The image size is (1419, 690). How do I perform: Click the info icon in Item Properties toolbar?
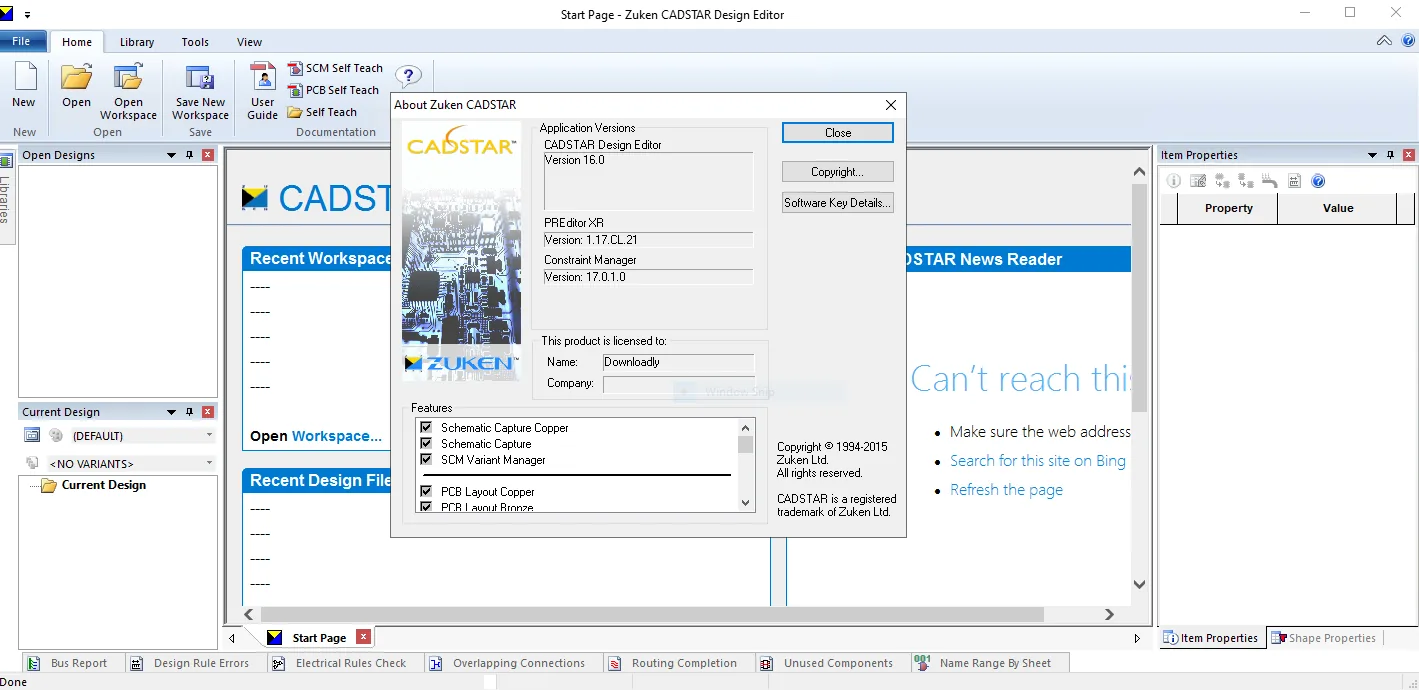(x=1174, y=181)
